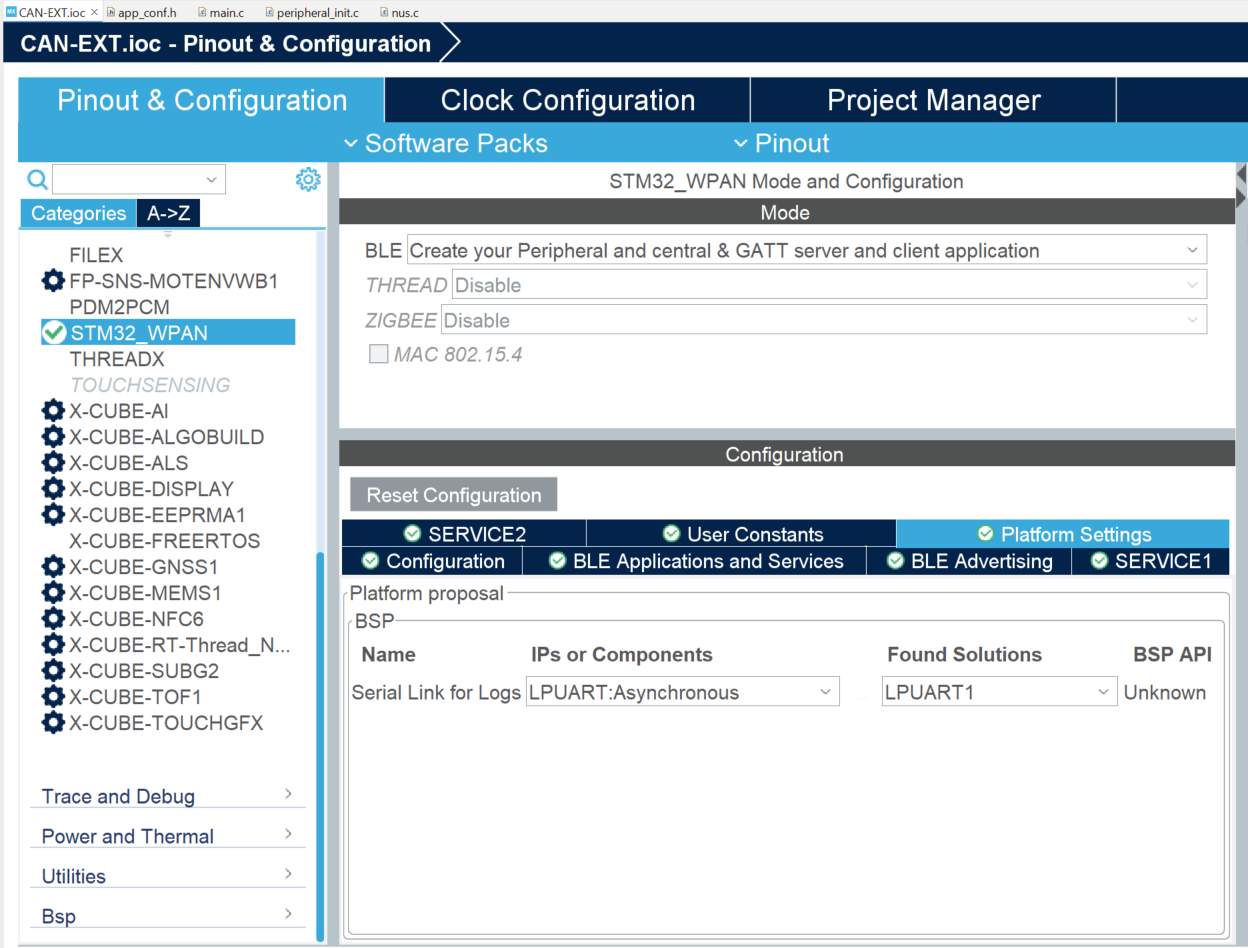The image size is (1248, 948).
Task: Click gear icon next to FP-SNS-MOTENVWB1
Action: point(53,281)
